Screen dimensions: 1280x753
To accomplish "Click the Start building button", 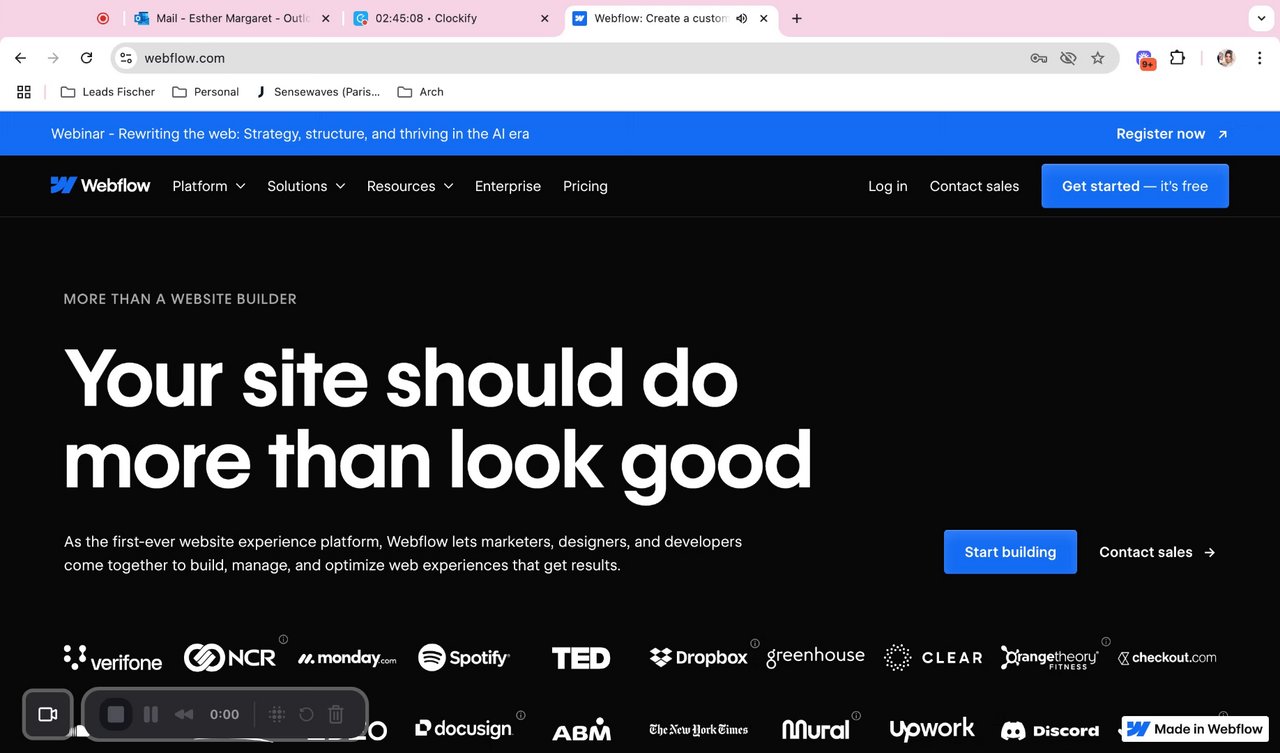I will click(x=1010, y=552).
